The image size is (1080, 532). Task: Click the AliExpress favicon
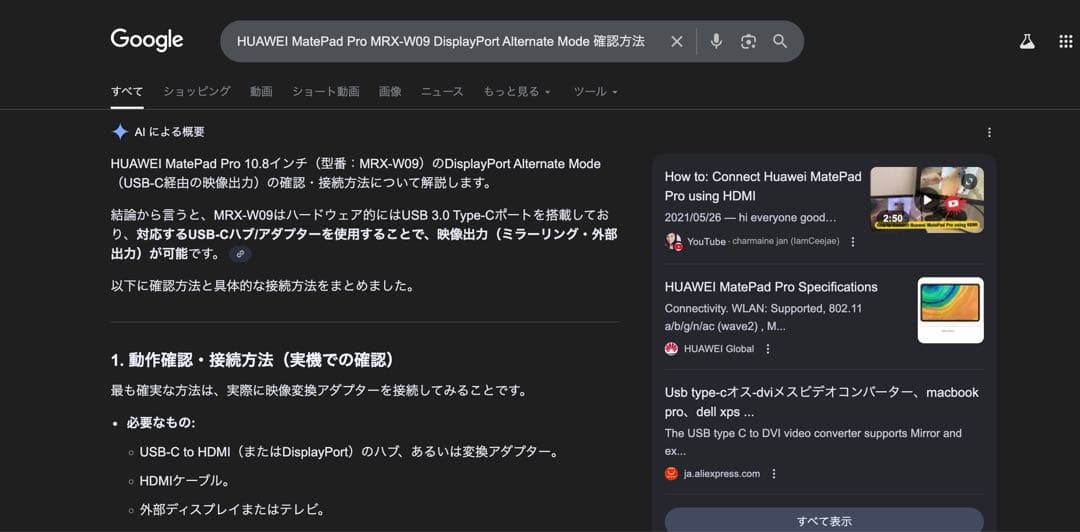click(672, 474)
